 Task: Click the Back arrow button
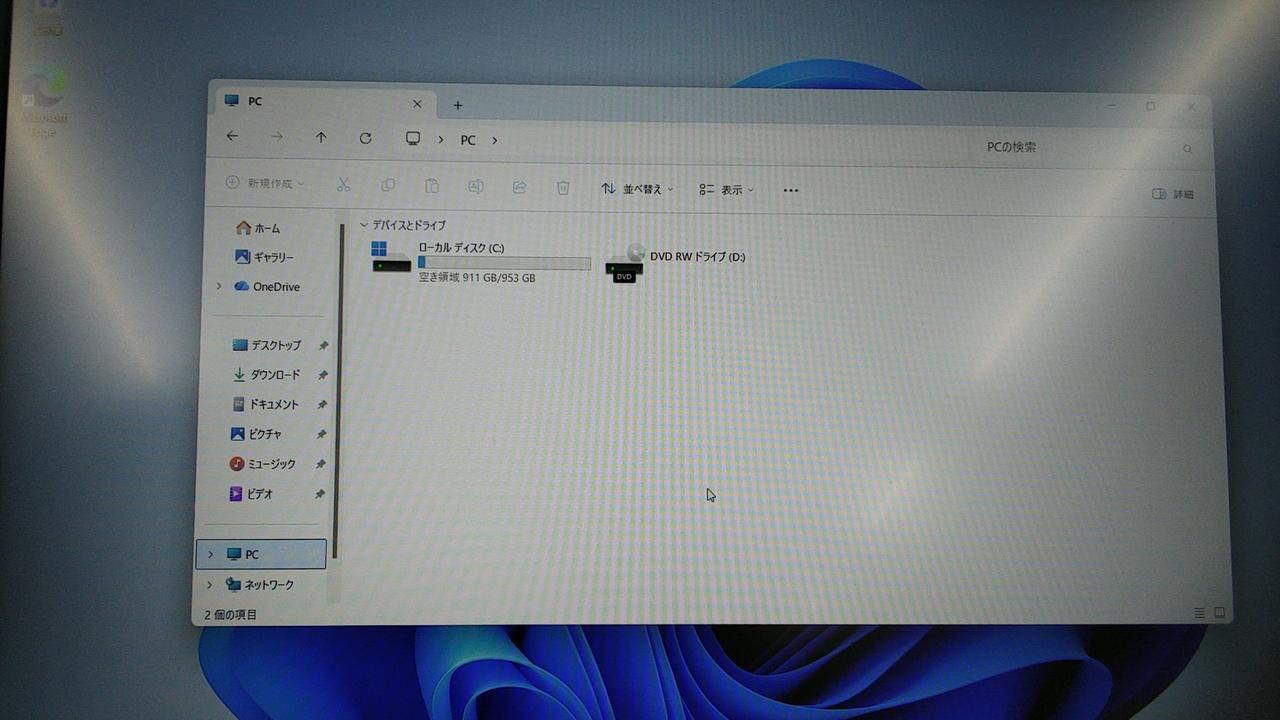[x=233, y=137]
